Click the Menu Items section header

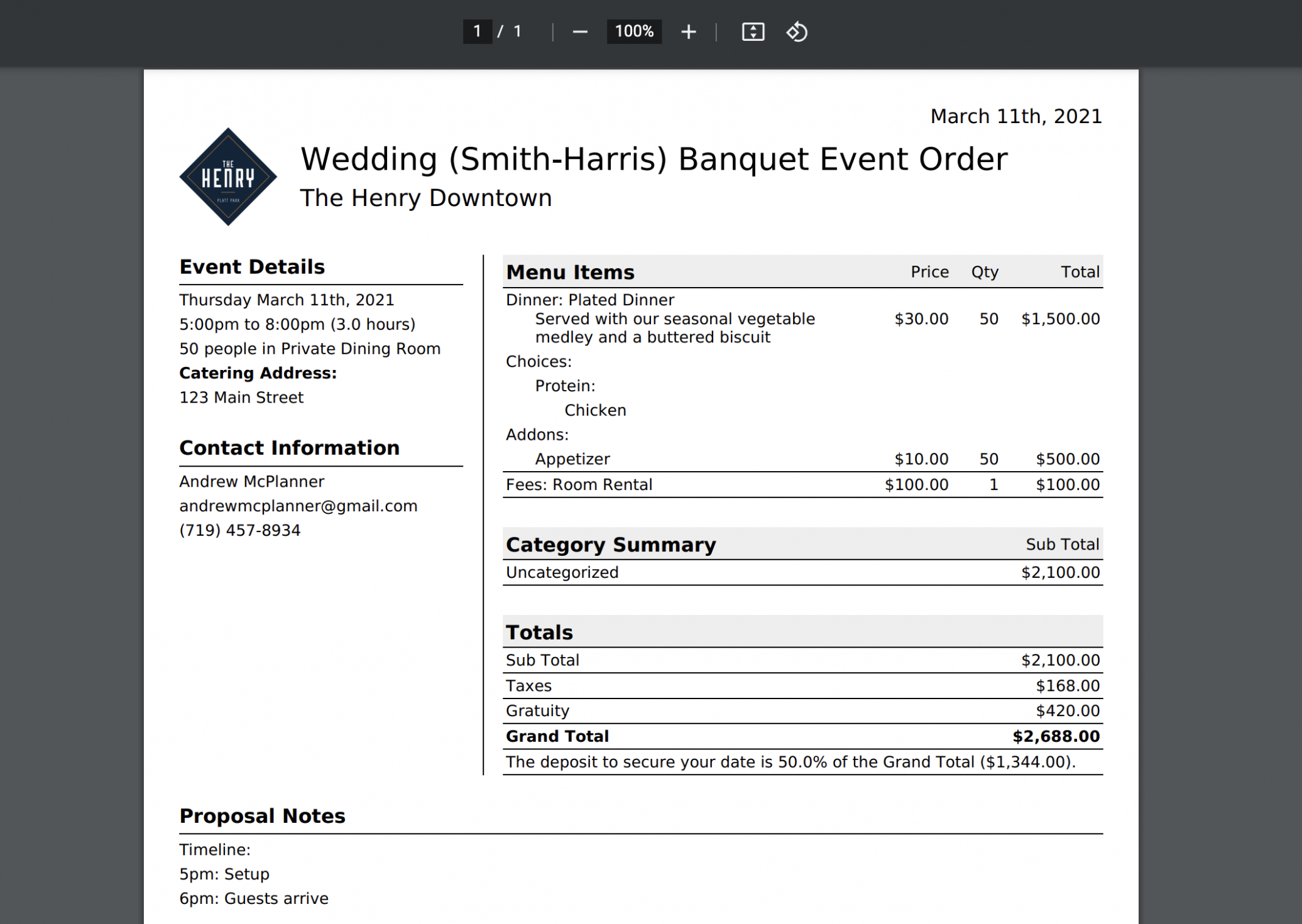(570, 272)
